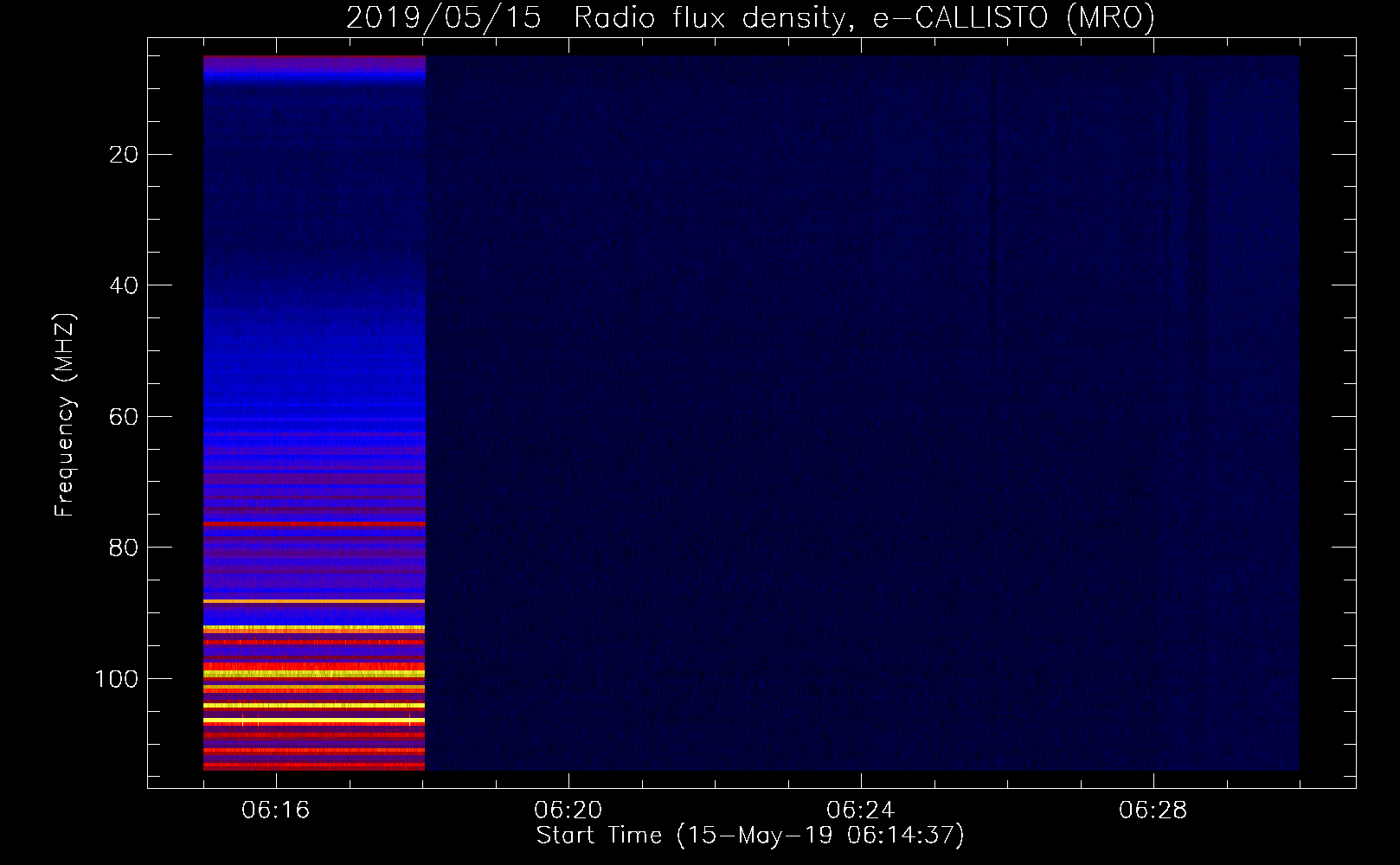Screen dimensions: 1400x865
Task: Click the 20 MHz frequency tick label
Action: 125,155
